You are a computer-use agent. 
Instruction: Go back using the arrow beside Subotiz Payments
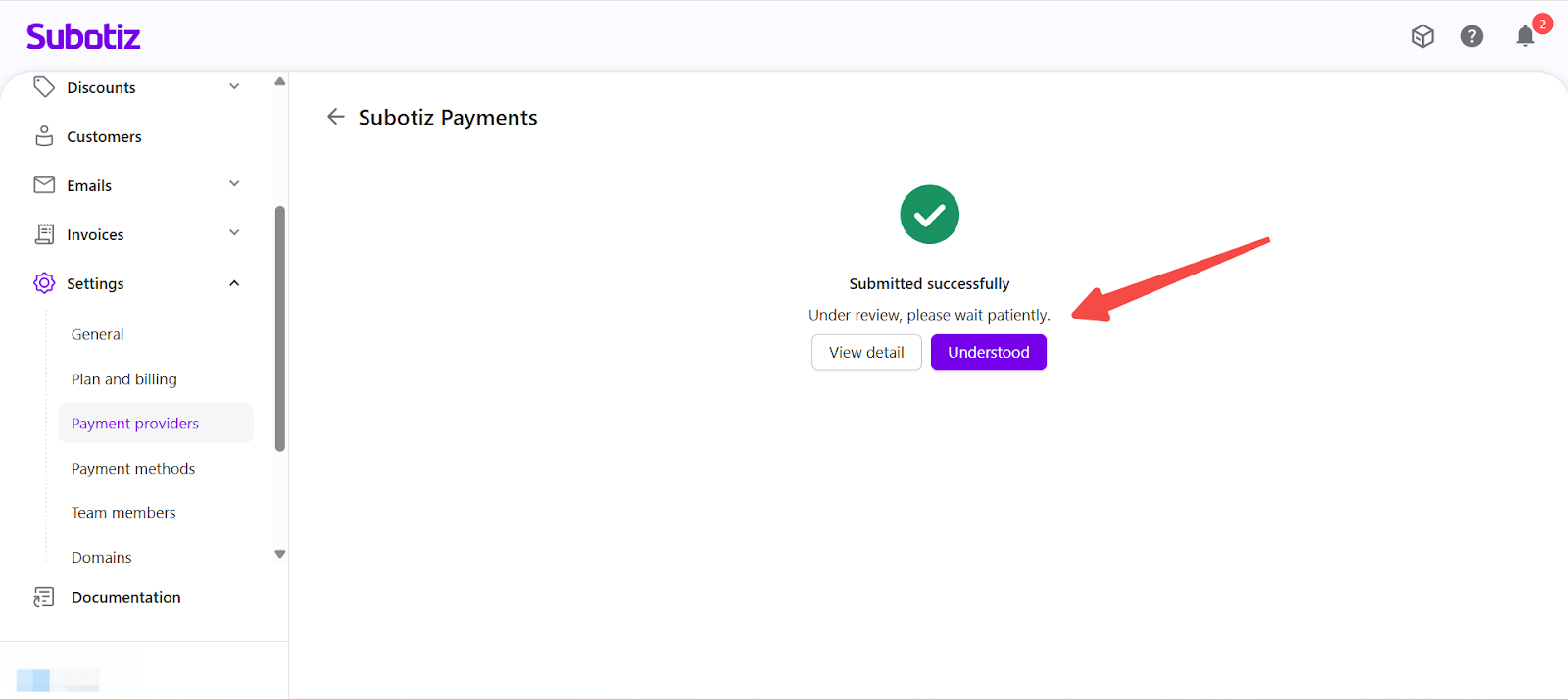pyautogui.click(x=336, y=117)
